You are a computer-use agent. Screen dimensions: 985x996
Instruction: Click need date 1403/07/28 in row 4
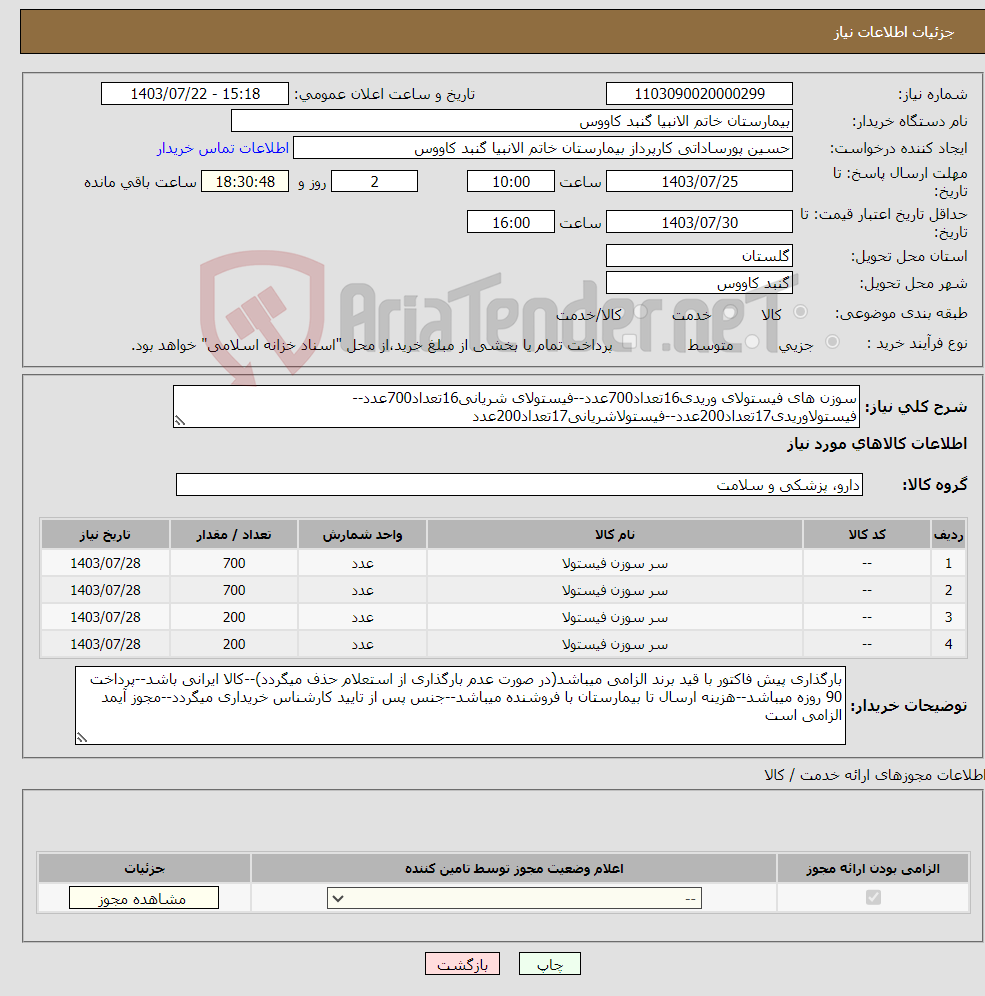click(x=105, y=644)
